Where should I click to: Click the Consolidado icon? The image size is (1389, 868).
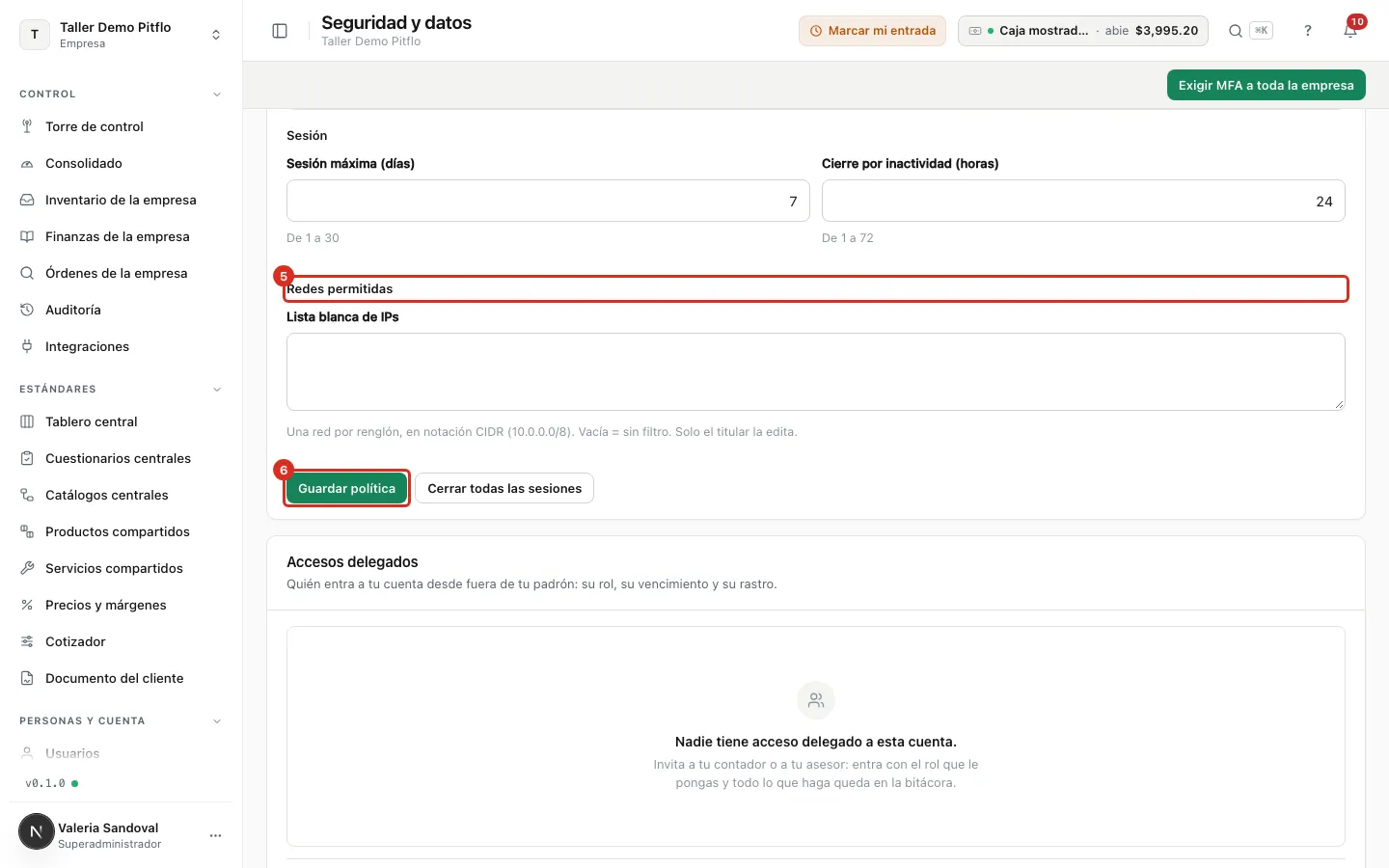[x=27, y=163]
